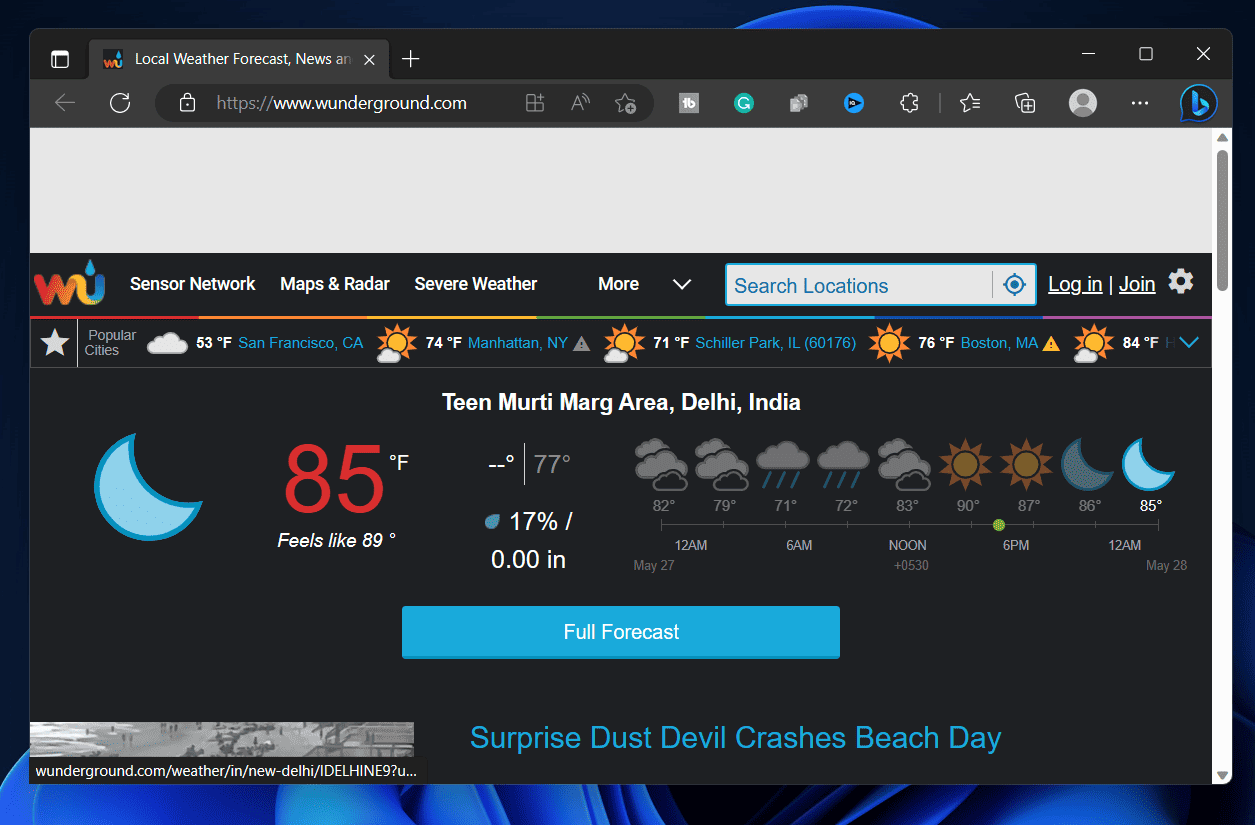Open browser Settings and more menu
The width and height of the screenshot is (1255, 825).
pos(1139,103)
